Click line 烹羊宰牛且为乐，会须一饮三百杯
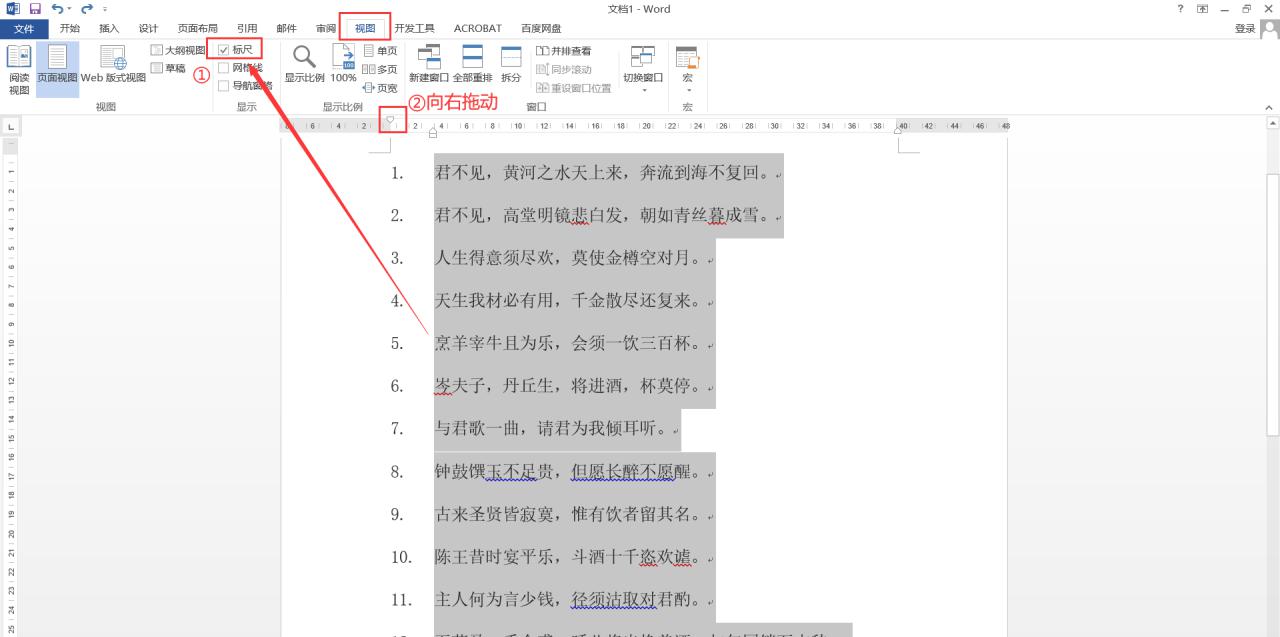This screenshot has width=1280, height=637. click(571, 343)
